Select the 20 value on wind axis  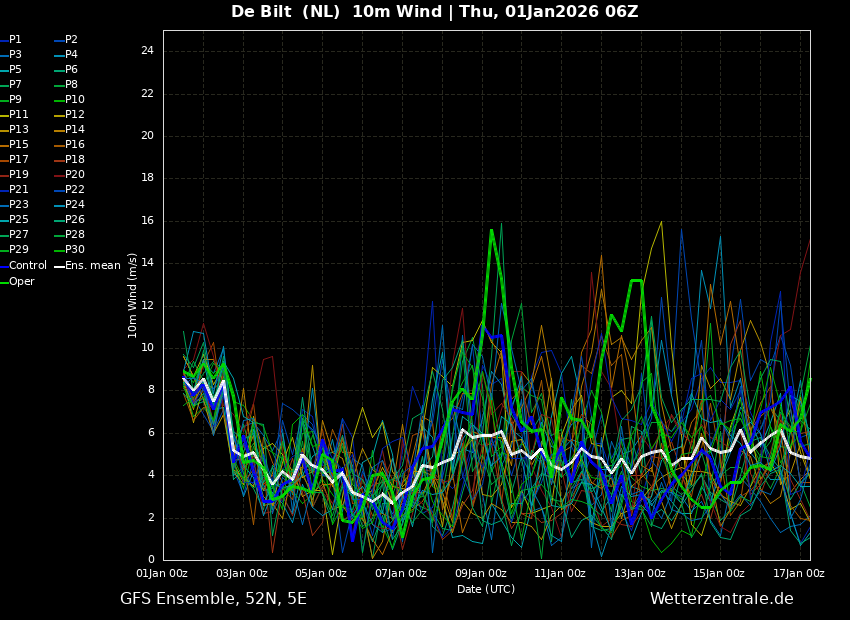tap(147, 136)
